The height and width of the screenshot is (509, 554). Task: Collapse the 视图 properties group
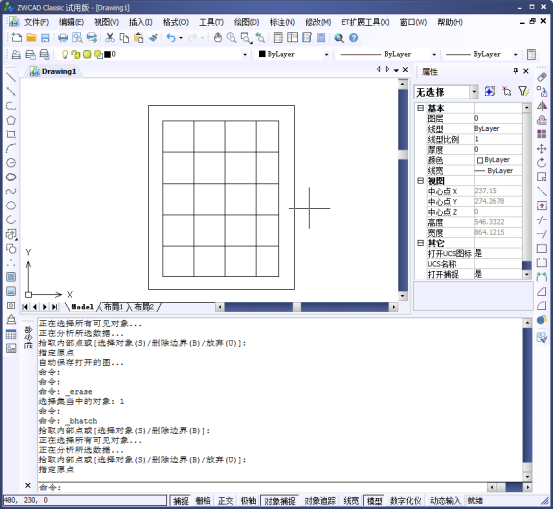pos(420,181)
